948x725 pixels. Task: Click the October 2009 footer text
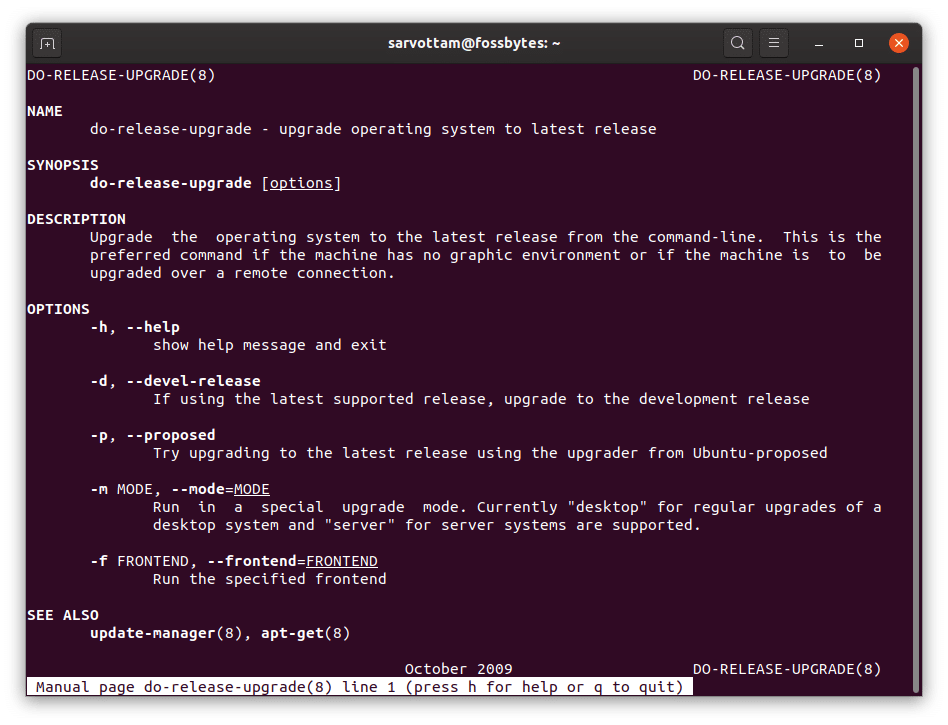point(458,669)
